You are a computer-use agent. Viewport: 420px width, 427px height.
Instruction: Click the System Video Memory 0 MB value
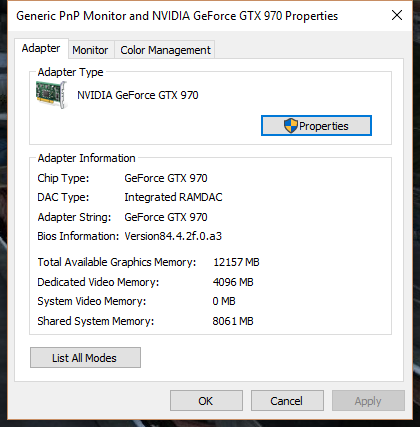point(224,301)
